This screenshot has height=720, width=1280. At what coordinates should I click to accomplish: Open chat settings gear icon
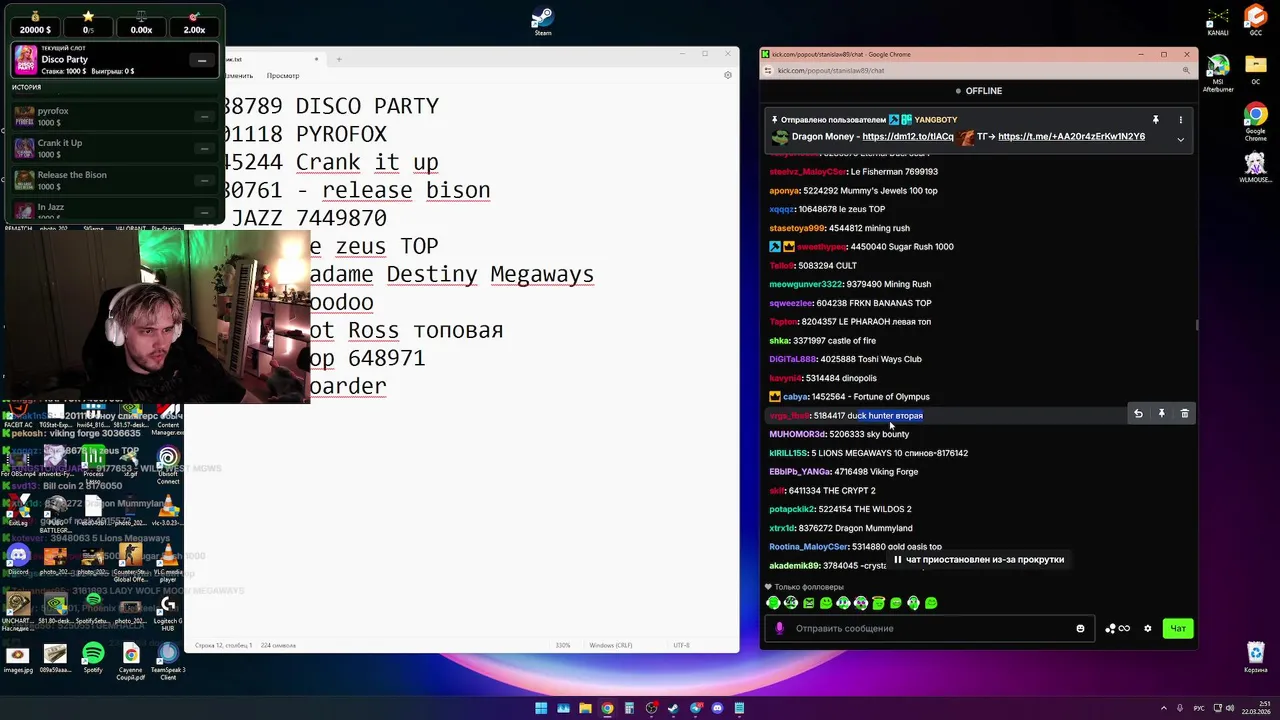click(1148, 629)
